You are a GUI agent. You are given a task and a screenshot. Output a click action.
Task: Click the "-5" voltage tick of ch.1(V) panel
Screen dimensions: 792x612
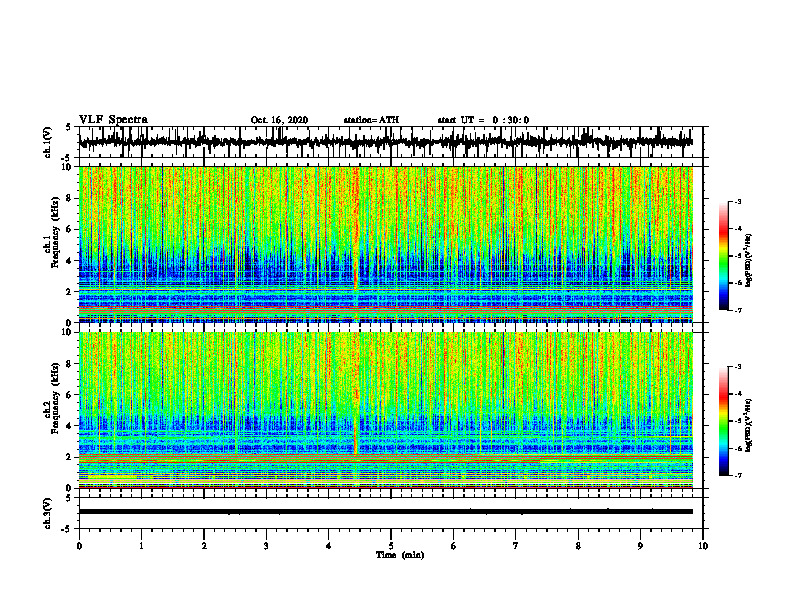tap(67, 158)
